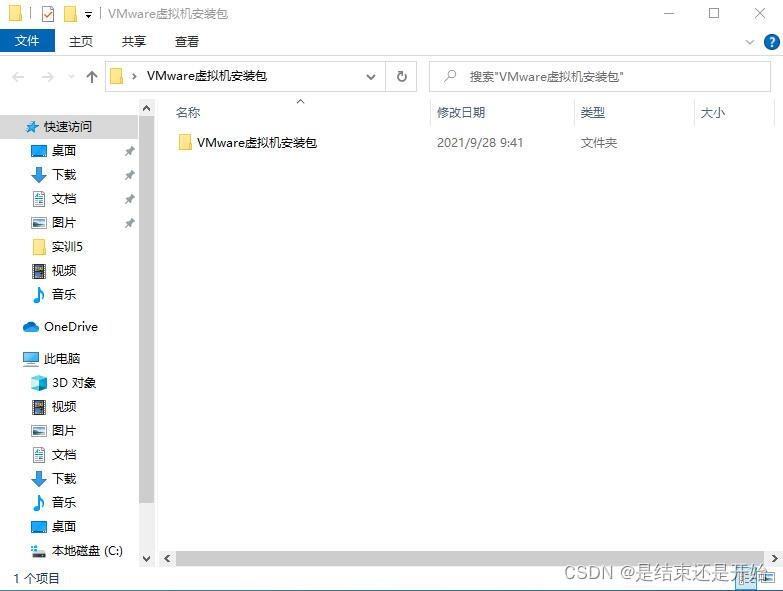The width and height of the screenshot is (783, 591).
Task: Click the Properties checkmark icon in title bar
Action: (x=47, y=13)
